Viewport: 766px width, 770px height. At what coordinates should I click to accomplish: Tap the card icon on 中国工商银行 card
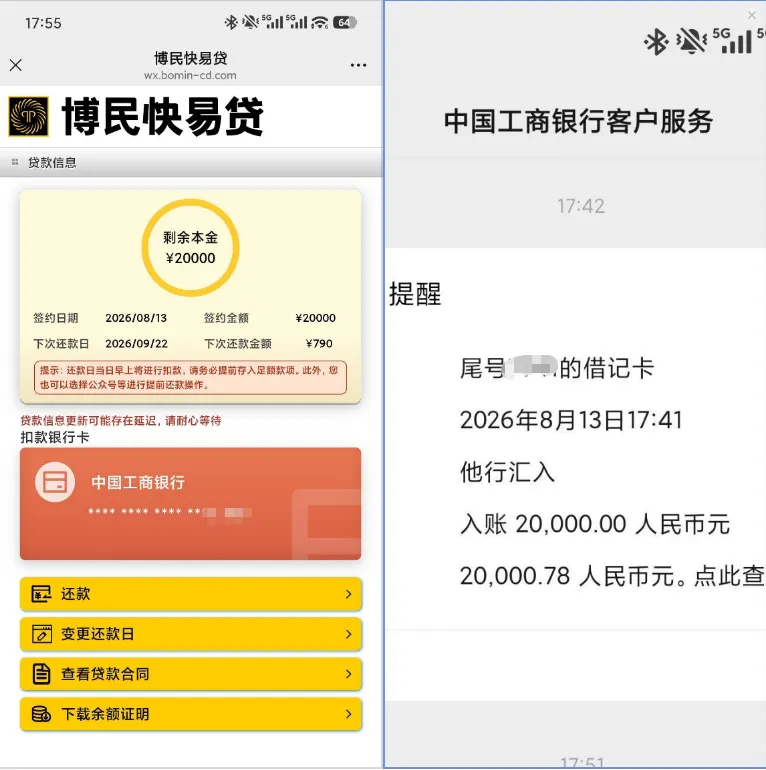pyautogui.click(x=55, y=482)
